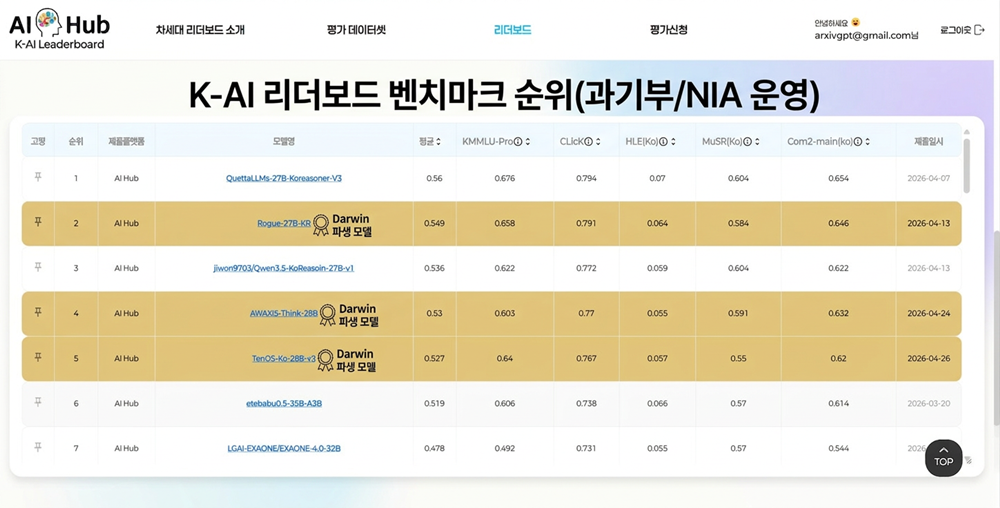Pin the jiwon9703/Qwen3.5-KoReasoin-27B-v1 row
The width and height of the screenshot is (1000, 508).
[x=38, y=267]
